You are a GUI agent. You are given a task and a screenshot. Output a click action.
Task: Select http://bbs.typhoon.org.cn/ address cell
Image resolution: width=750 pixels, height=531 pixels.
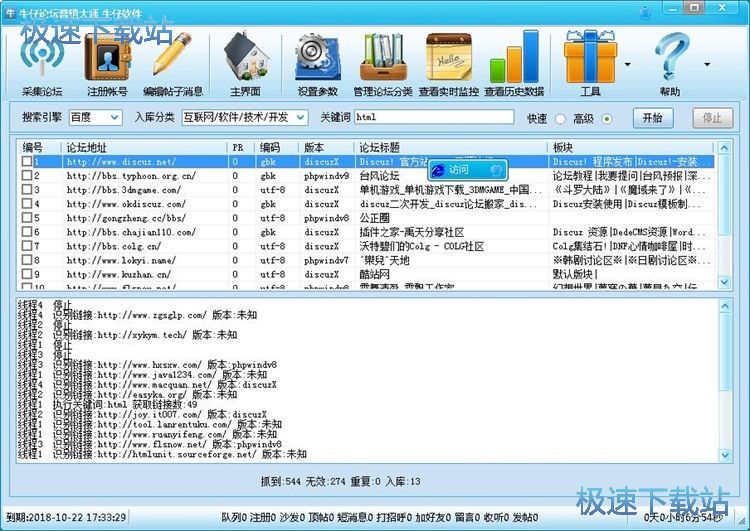pos(131,176)
